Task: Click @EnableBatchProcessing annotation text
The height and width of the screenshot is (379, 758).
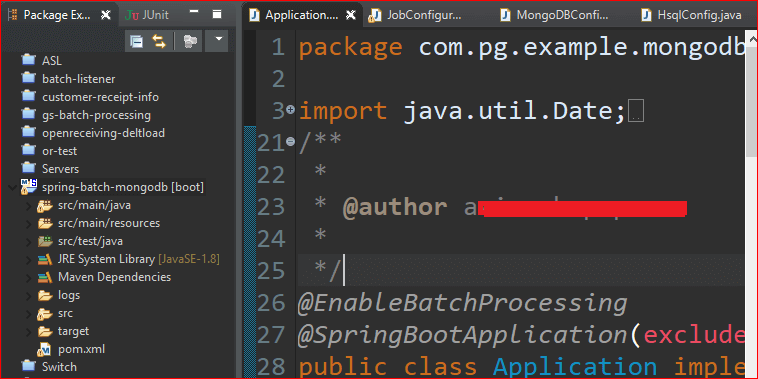Action: 463,303
